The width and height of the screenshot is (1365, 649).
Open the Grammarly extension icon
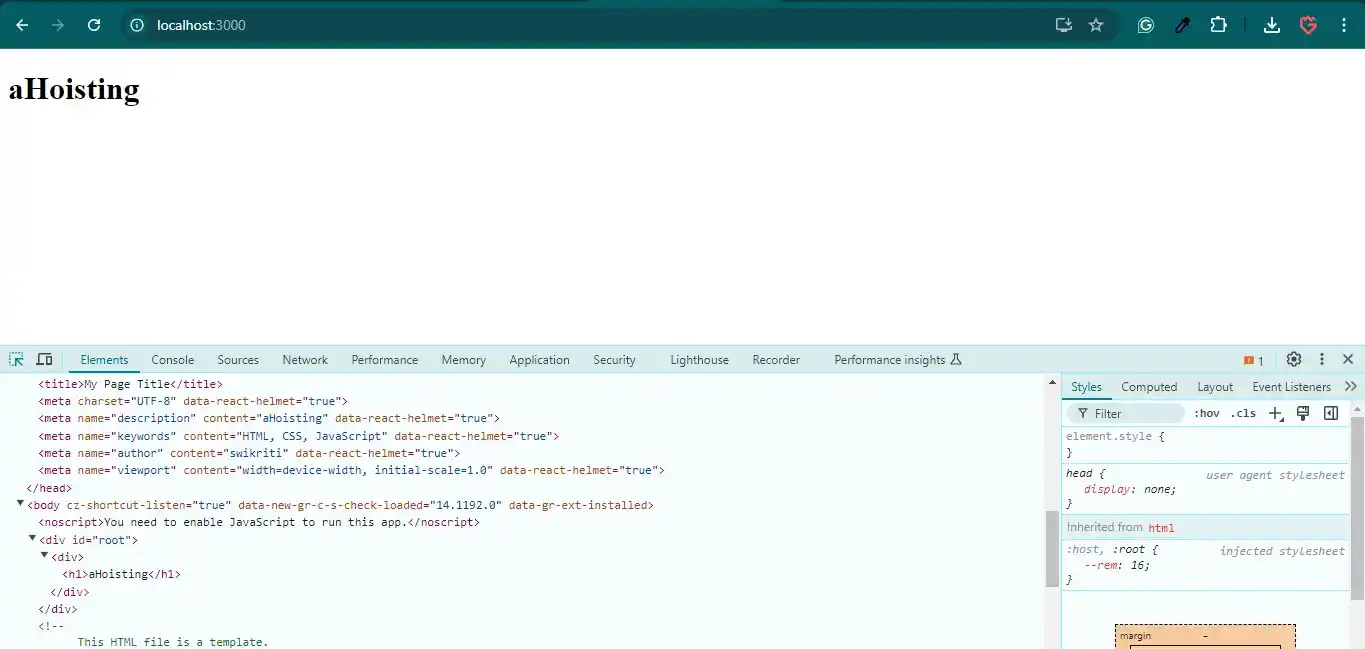(x=1146, y=25)
